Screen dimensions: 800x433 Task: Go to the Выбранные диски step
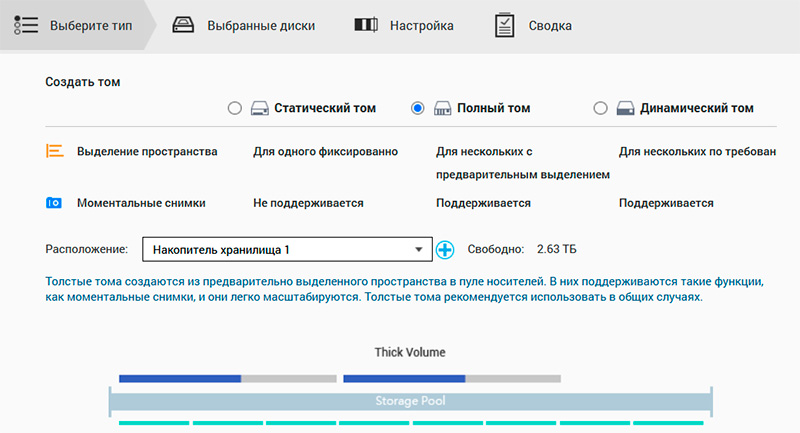click(260, 25)
